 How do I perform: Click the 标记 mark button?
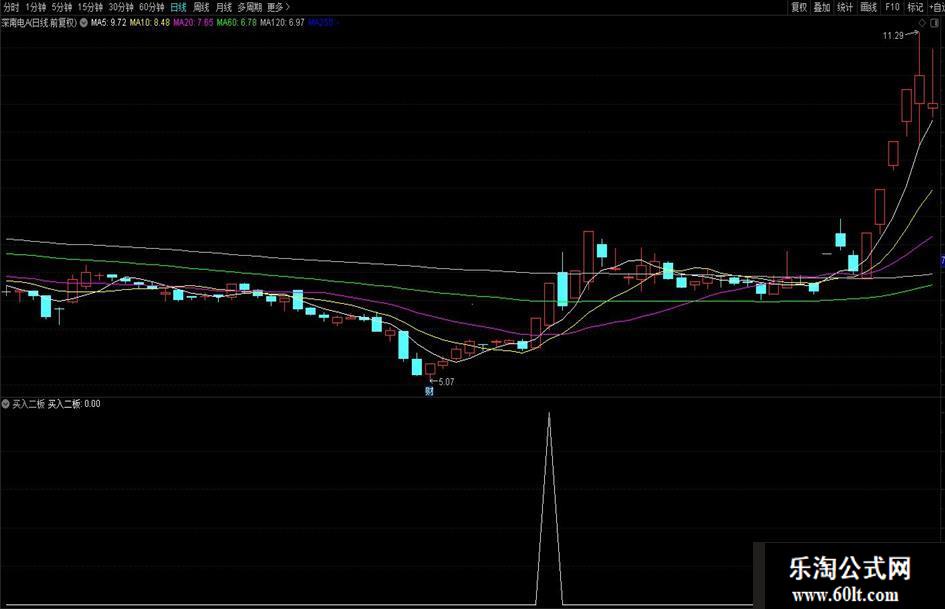pyautogui.click(x=915, y=7)
